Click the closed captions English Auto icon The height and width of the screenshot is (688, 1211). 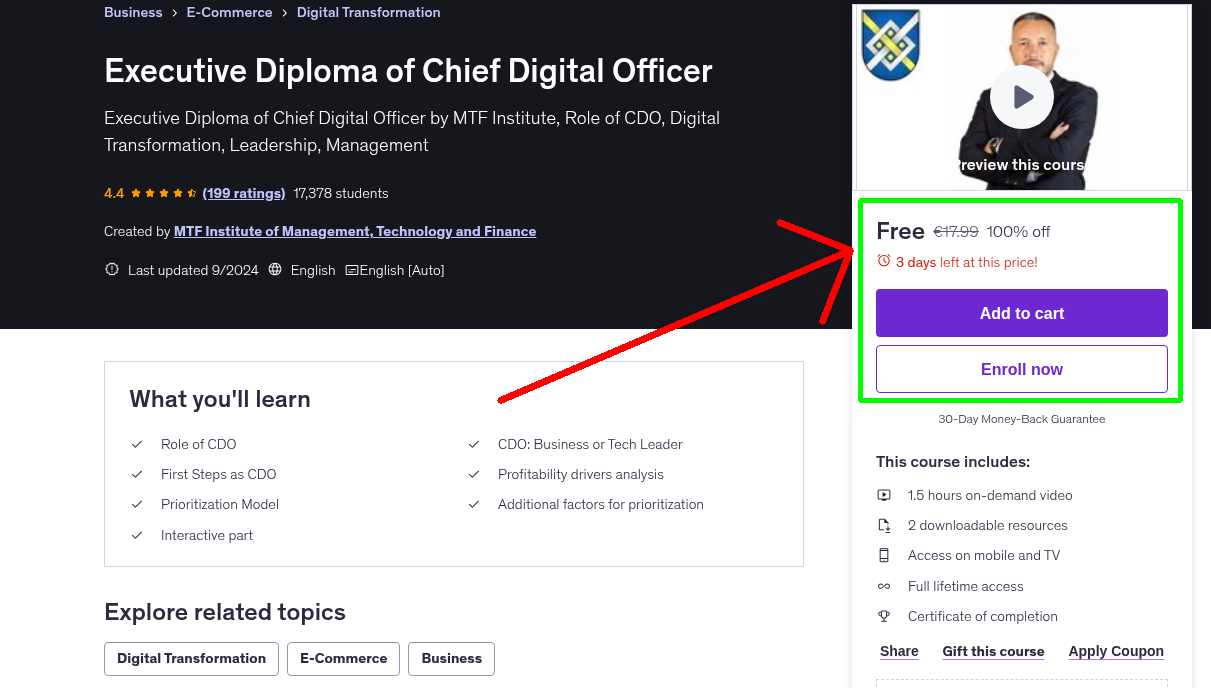tap(354, 270)
